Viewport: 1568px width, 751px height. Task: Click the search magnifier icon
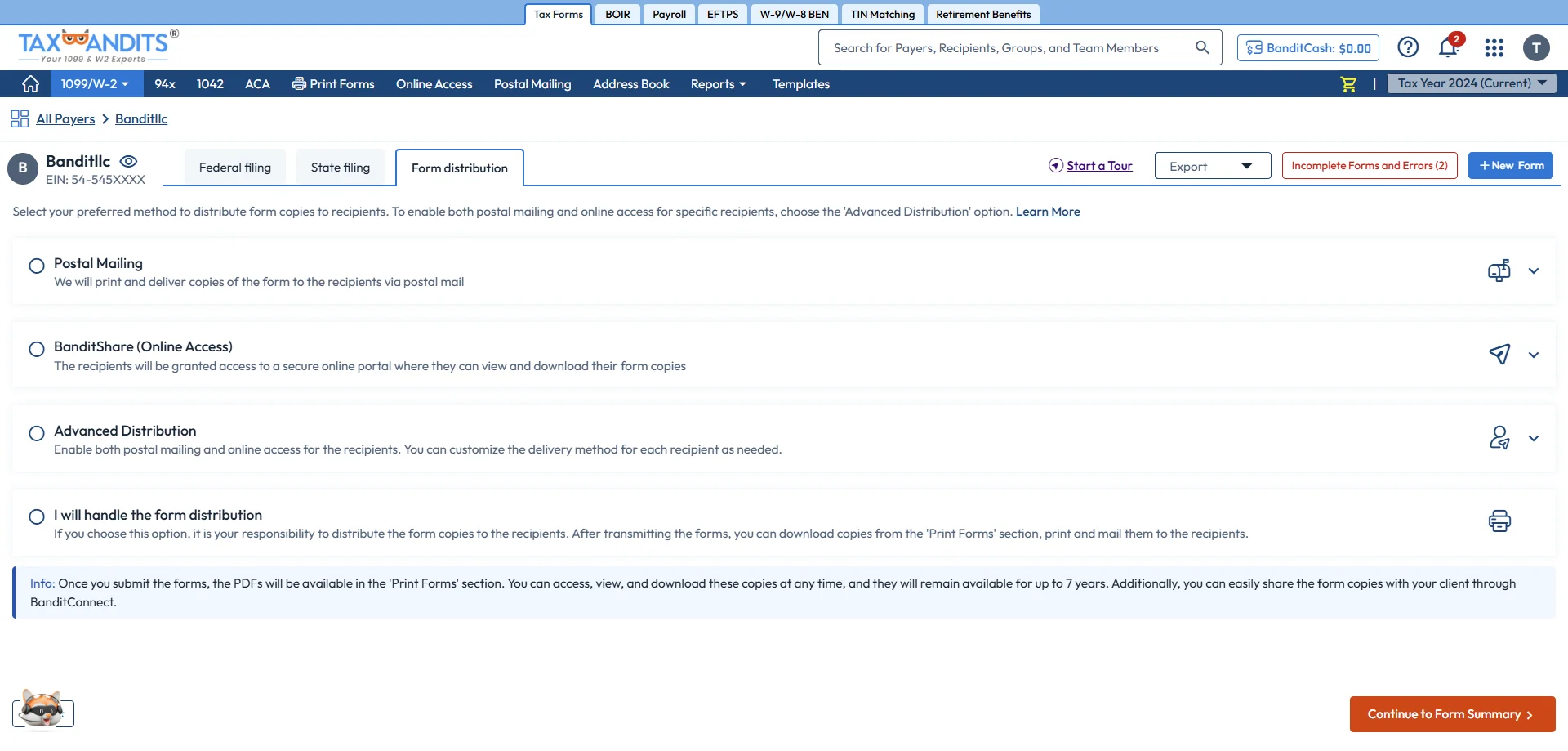(x=1202, y=47)
